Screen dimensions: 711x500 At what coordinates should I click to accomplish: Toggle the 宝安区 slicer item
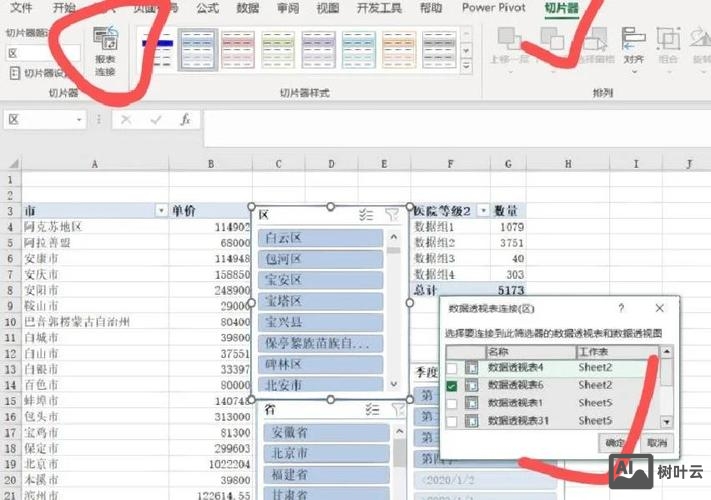321,280
